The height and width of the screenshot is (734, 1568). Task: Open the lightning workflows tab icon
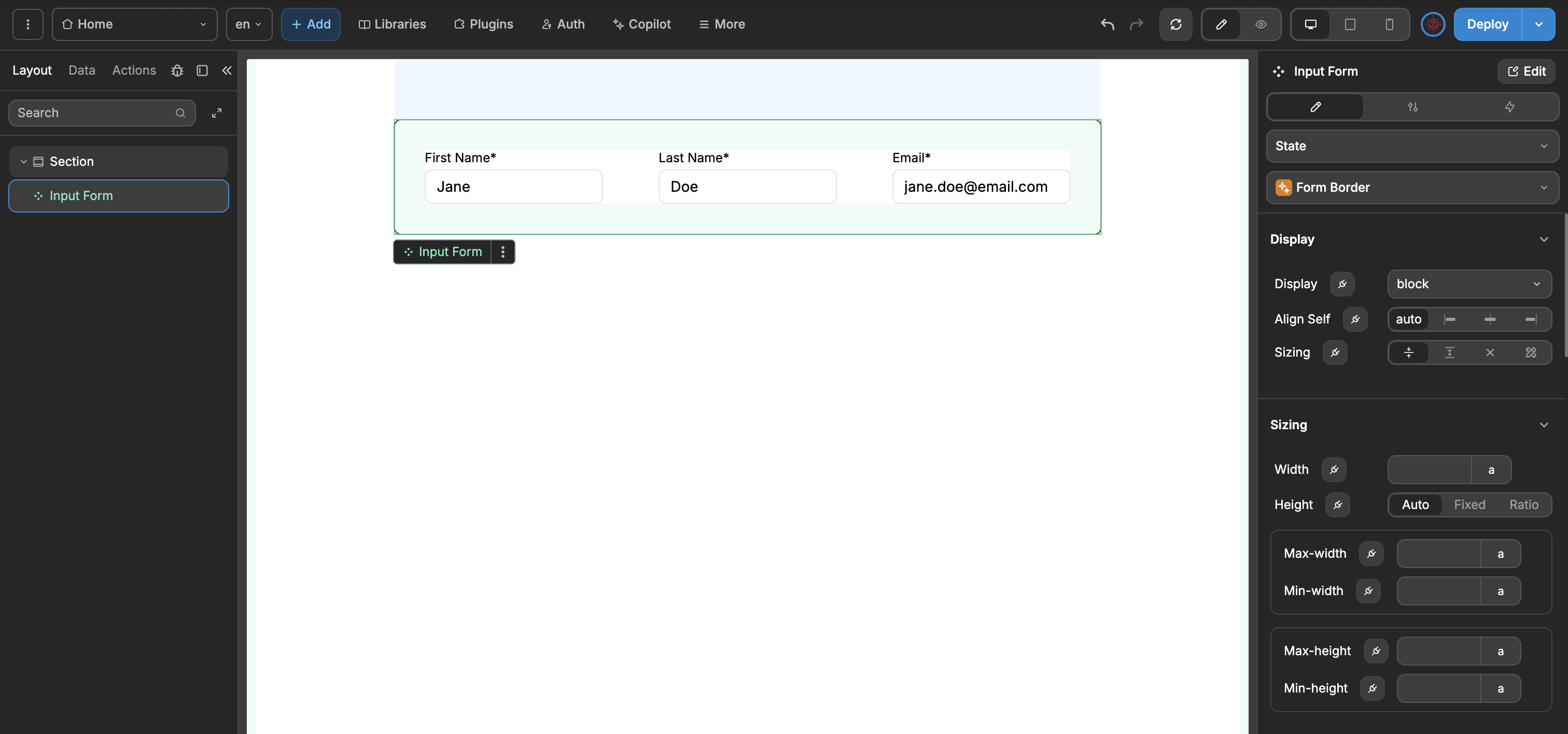(x=1509, y=107)
